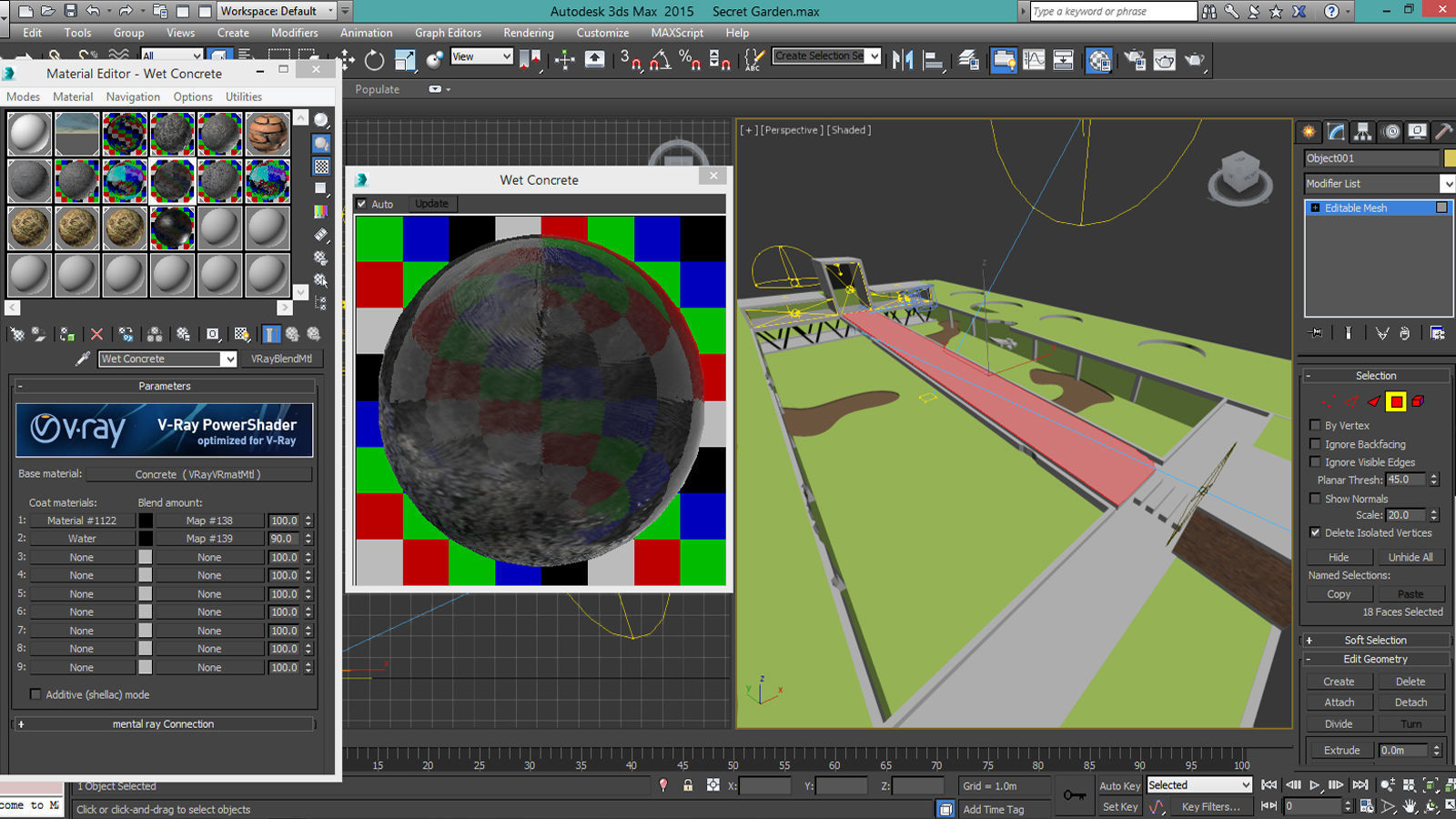Enable Additive (shellac) mode checkbox
Screen dimensions: 1456x819
[x=35, y=694]
